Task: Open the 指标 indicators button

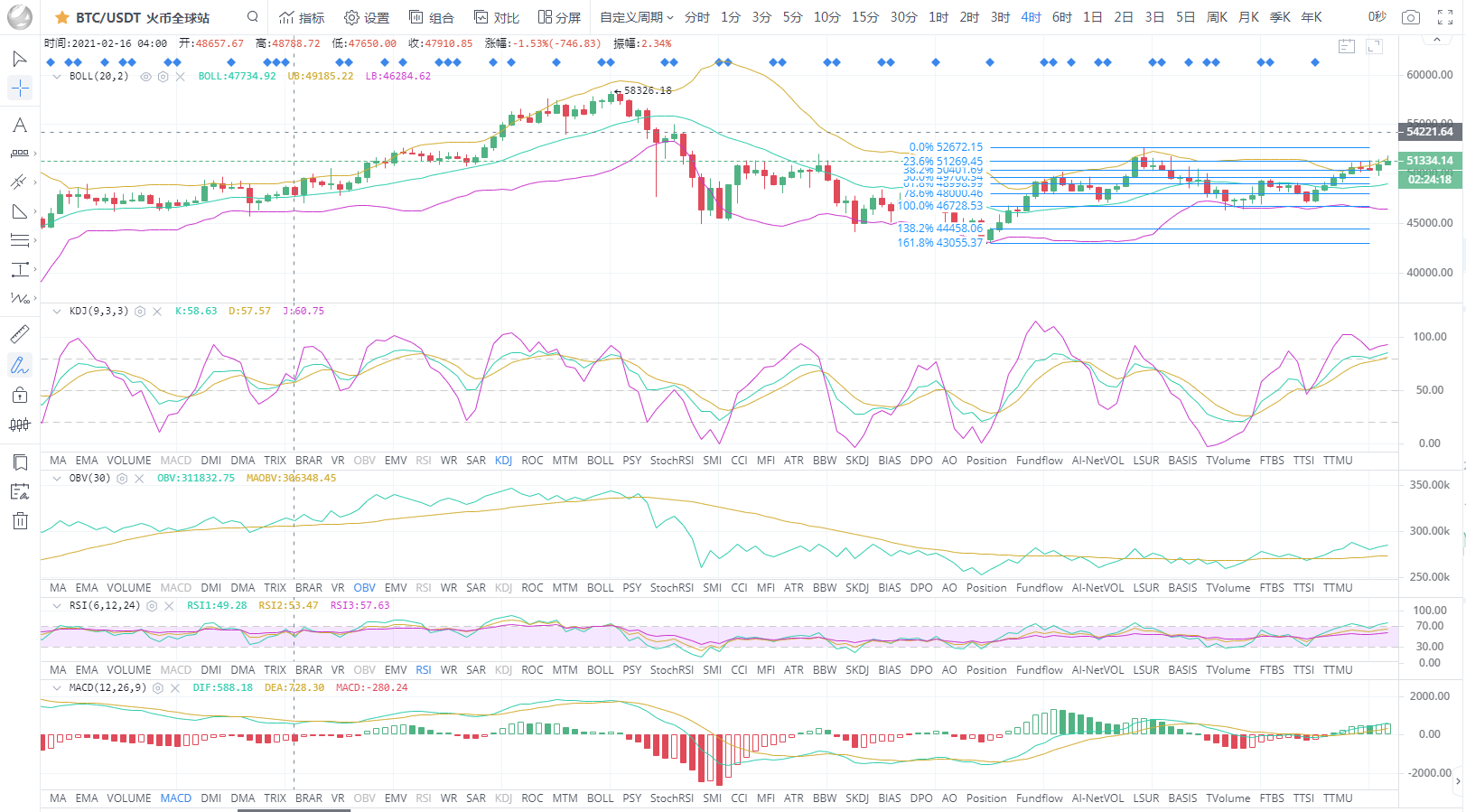Action: 302,17
